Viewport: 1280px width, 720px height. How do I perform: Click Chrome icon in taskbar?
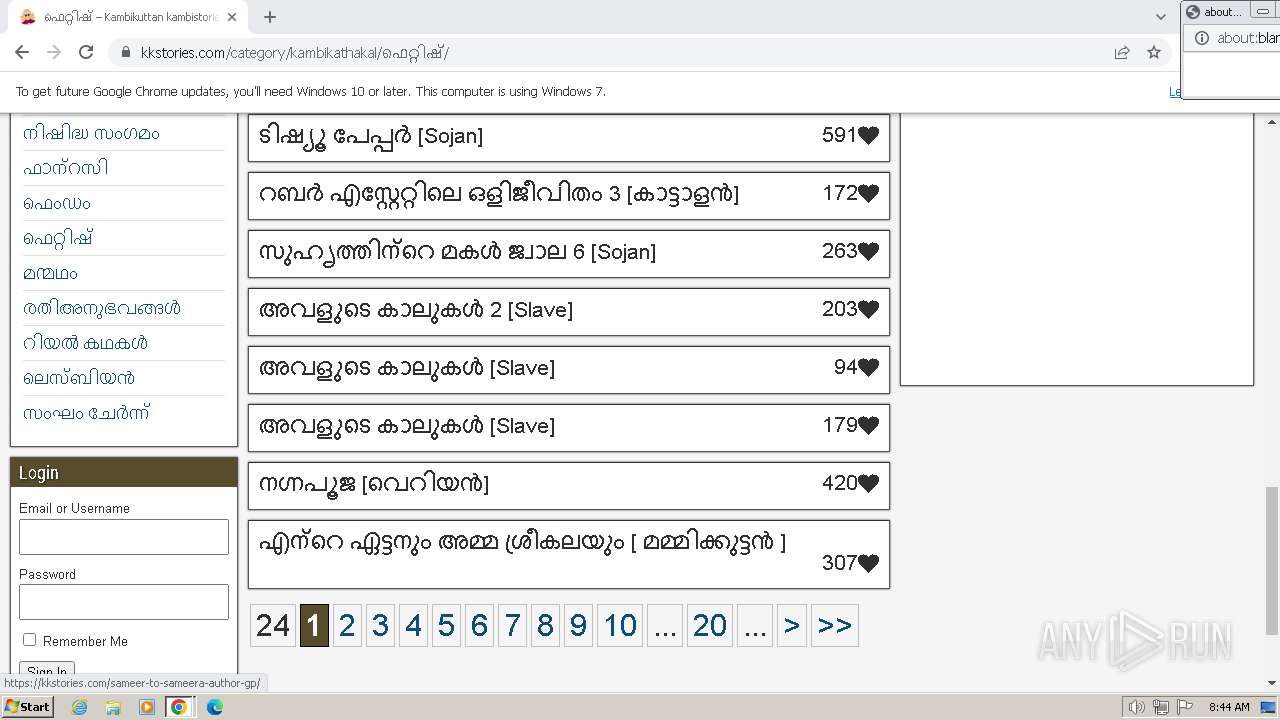179,707
